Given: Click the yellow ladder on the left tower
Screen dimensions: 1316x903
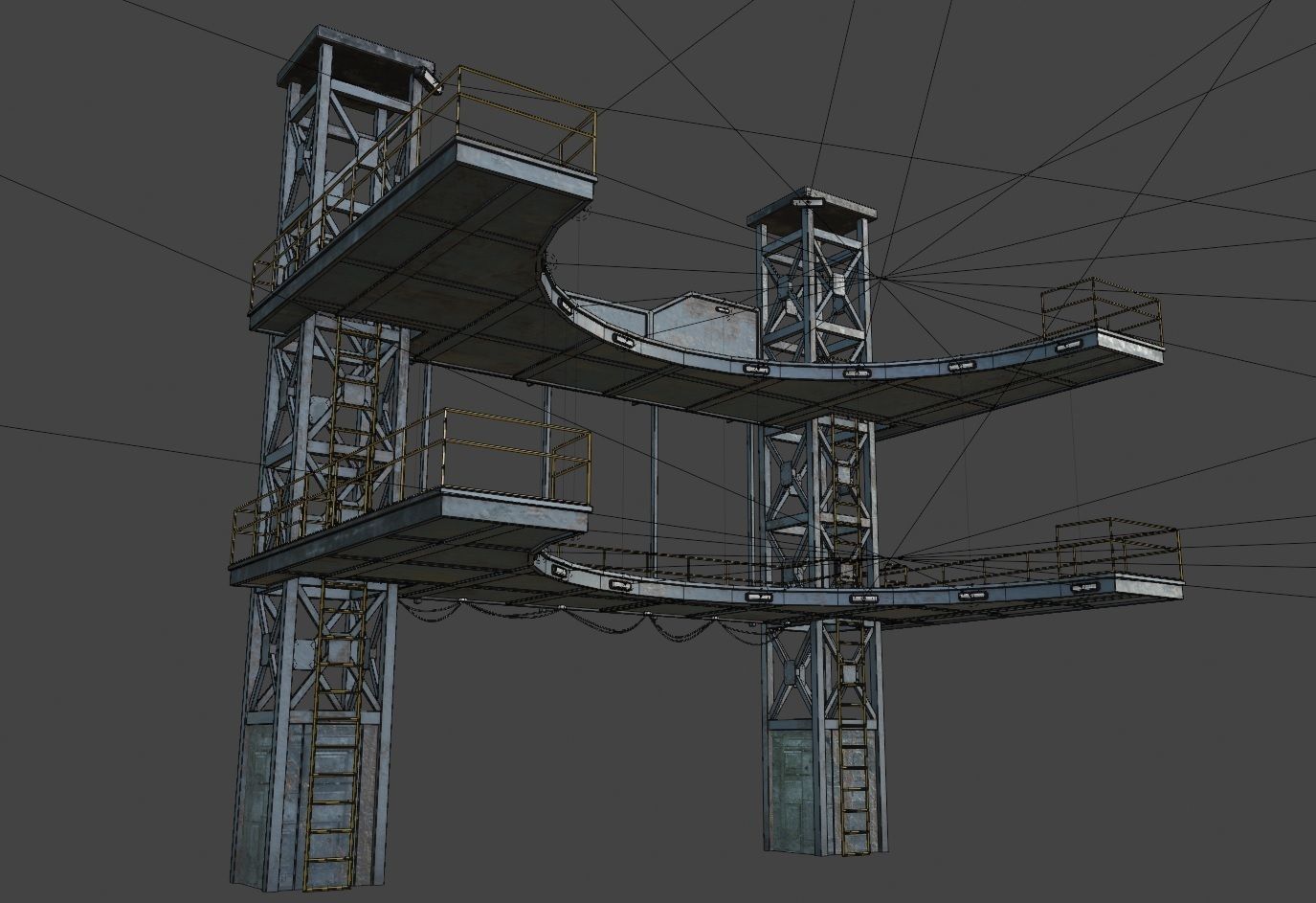Looking at the screenshot, I should click(x=335, y=766).
